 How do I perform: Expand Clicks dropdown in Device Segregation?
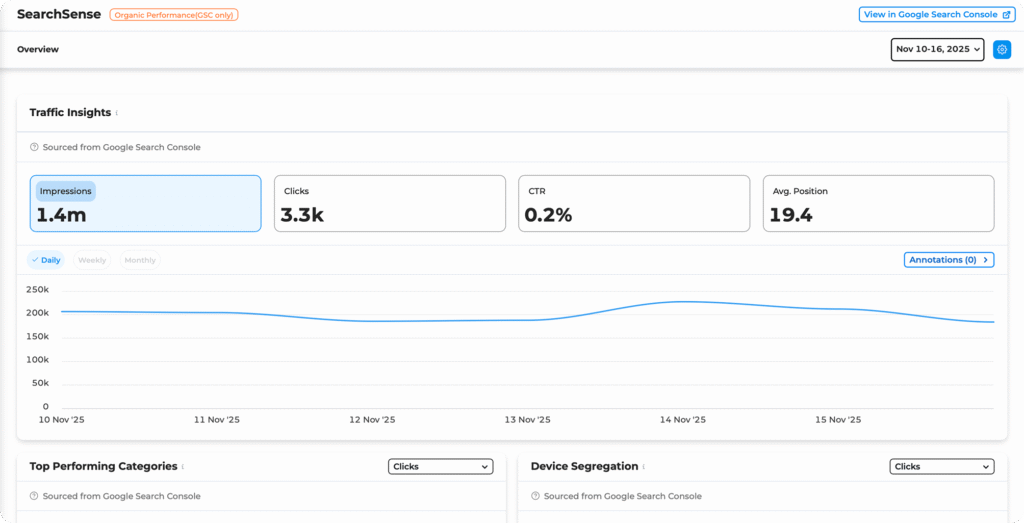[941, 466]
